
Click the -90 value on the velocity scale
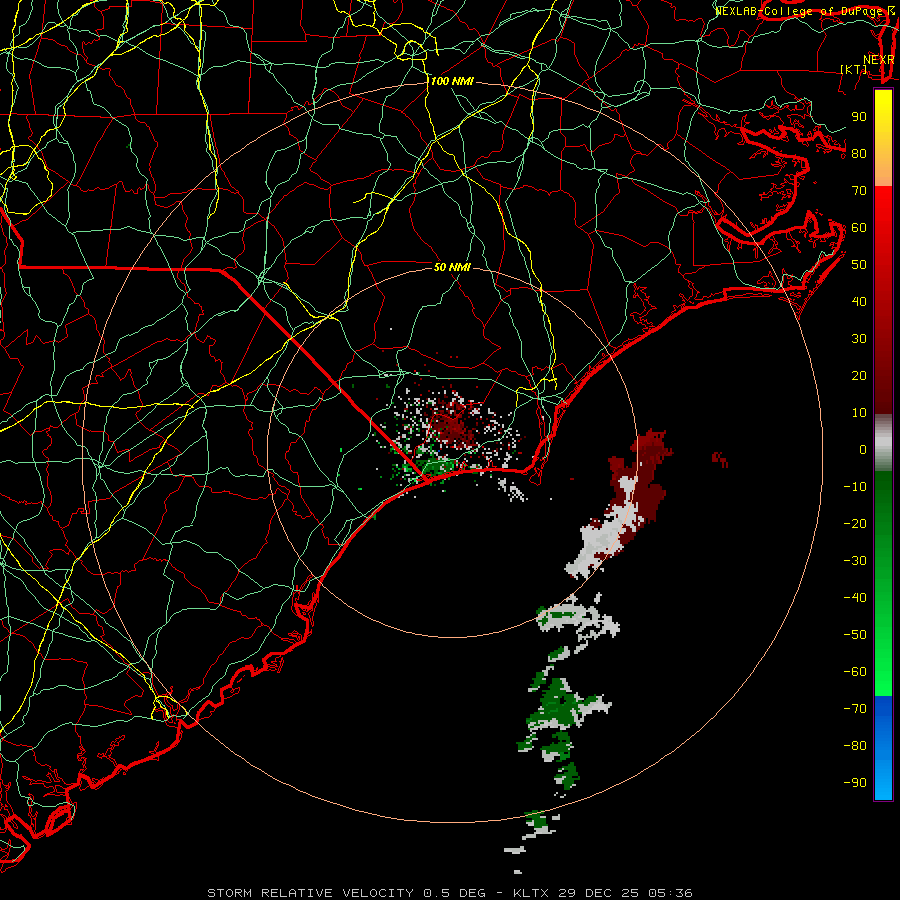pyautogui.click(x=855, y=783)
